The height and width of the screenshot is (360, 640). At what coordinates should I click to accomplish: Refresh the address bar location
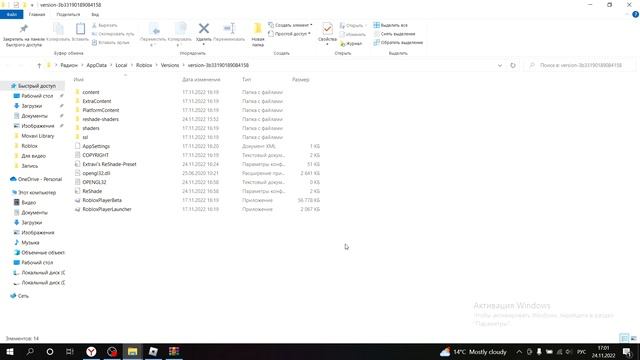click(513, 65)
